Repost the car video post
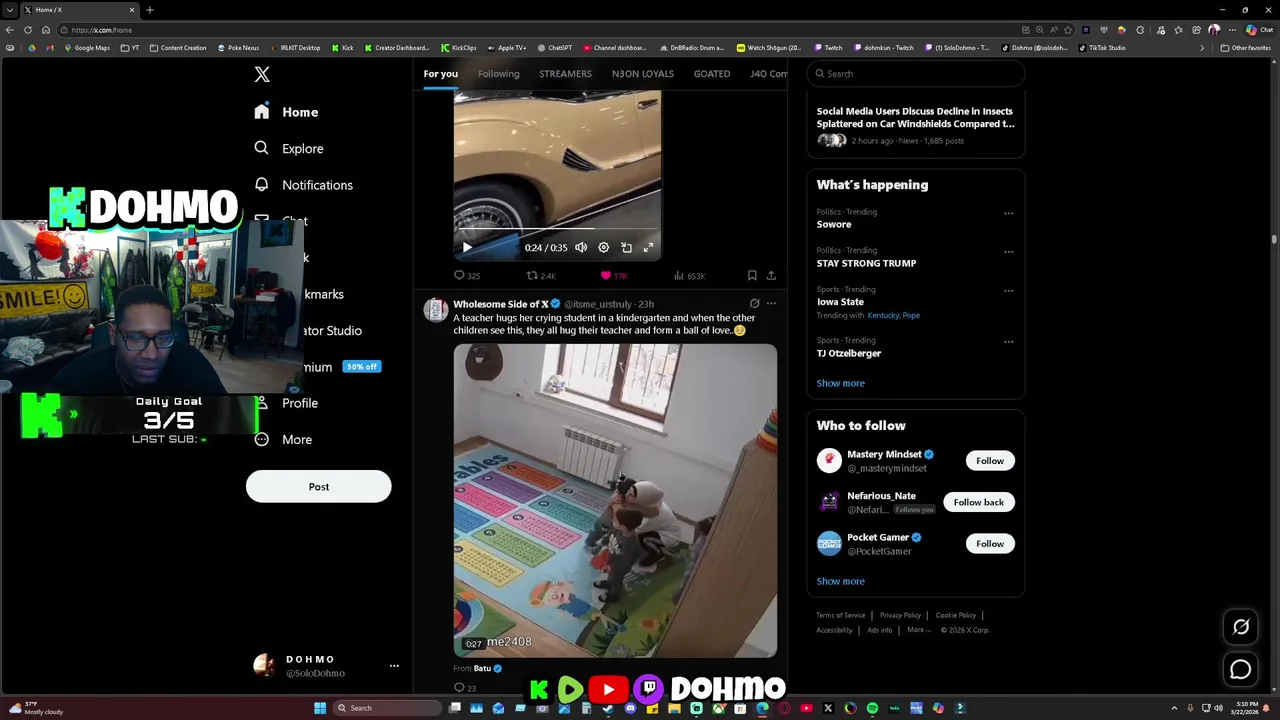 tap(541, 276)
